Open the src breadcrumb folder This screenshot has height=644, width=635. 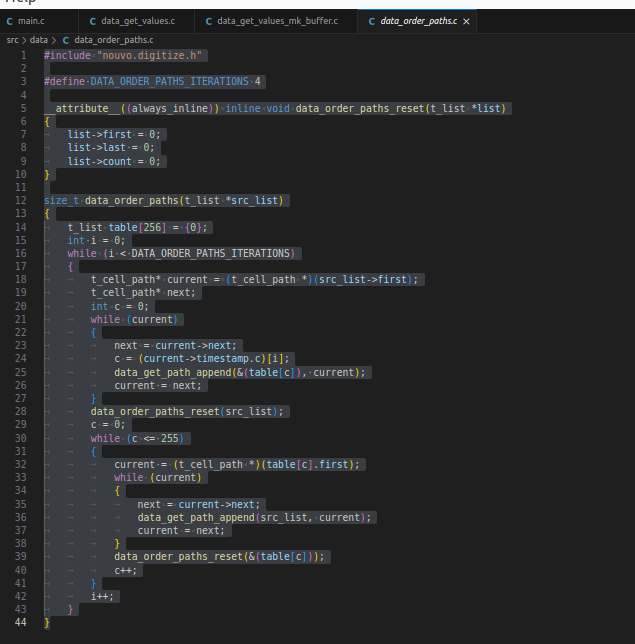pos(12,39)
